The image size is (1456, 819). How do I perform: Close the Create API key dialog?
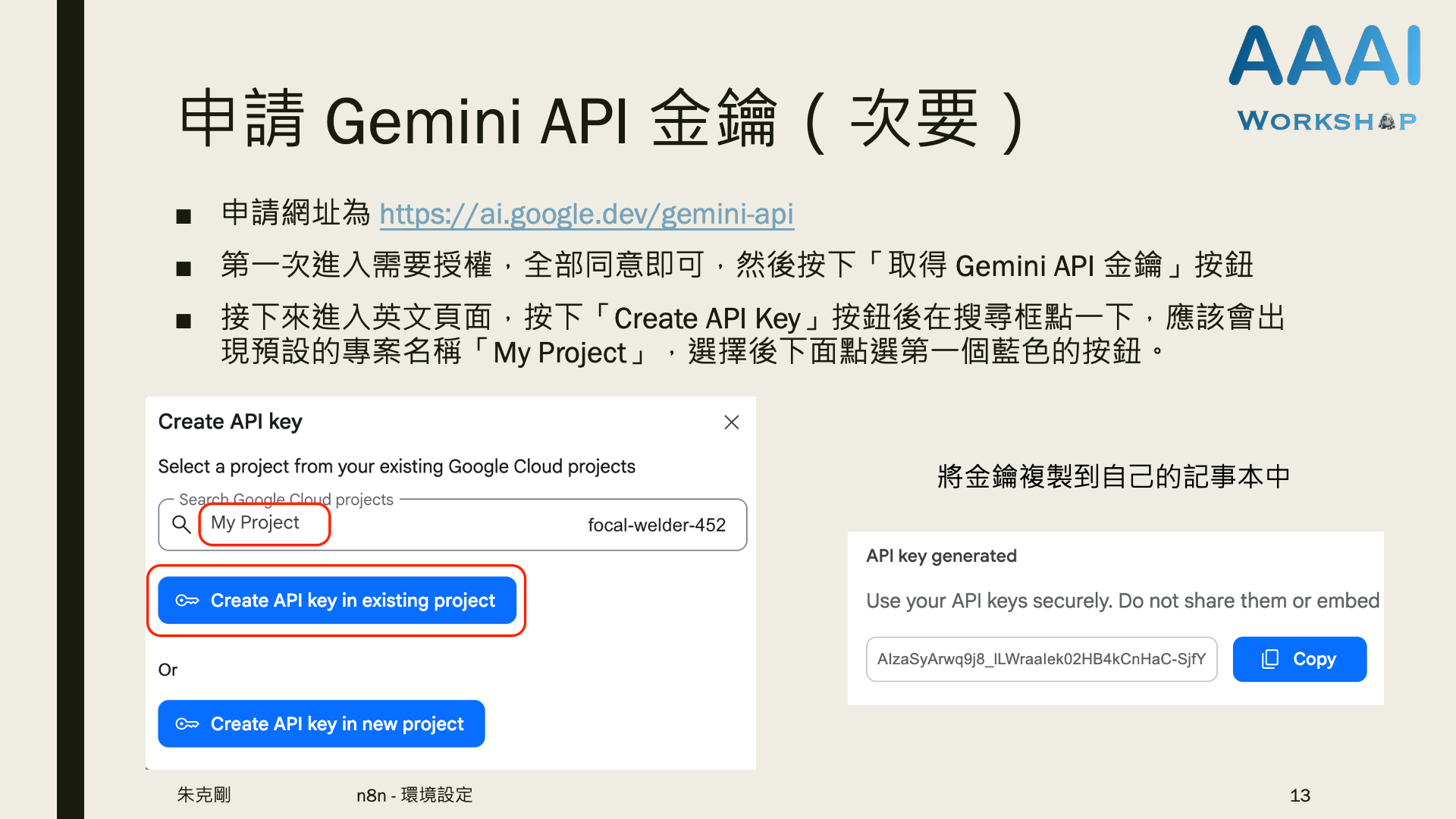(731, 422)
